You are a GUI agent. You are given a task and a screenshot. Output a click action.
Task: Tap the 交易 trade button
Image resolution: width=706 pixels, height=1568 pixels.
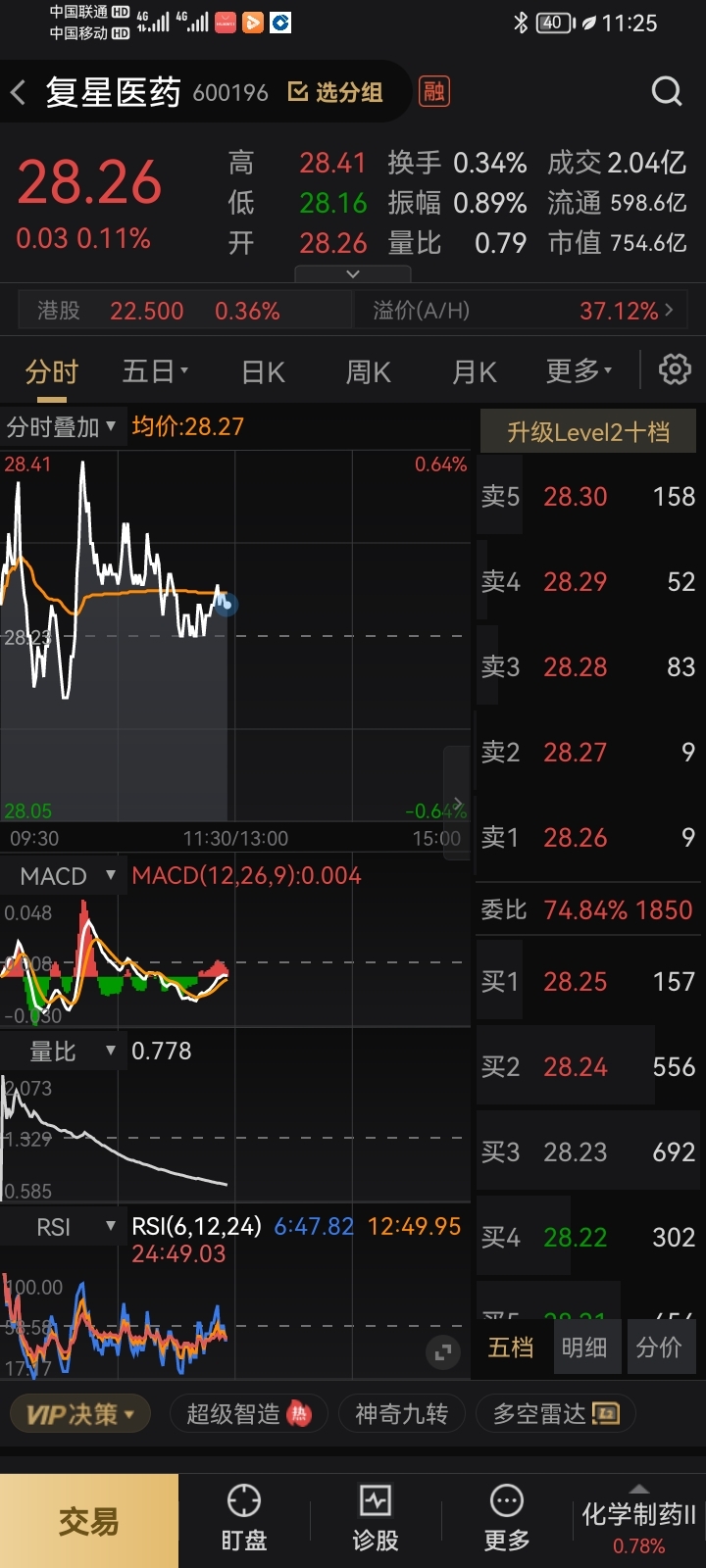click(89, 1521)
